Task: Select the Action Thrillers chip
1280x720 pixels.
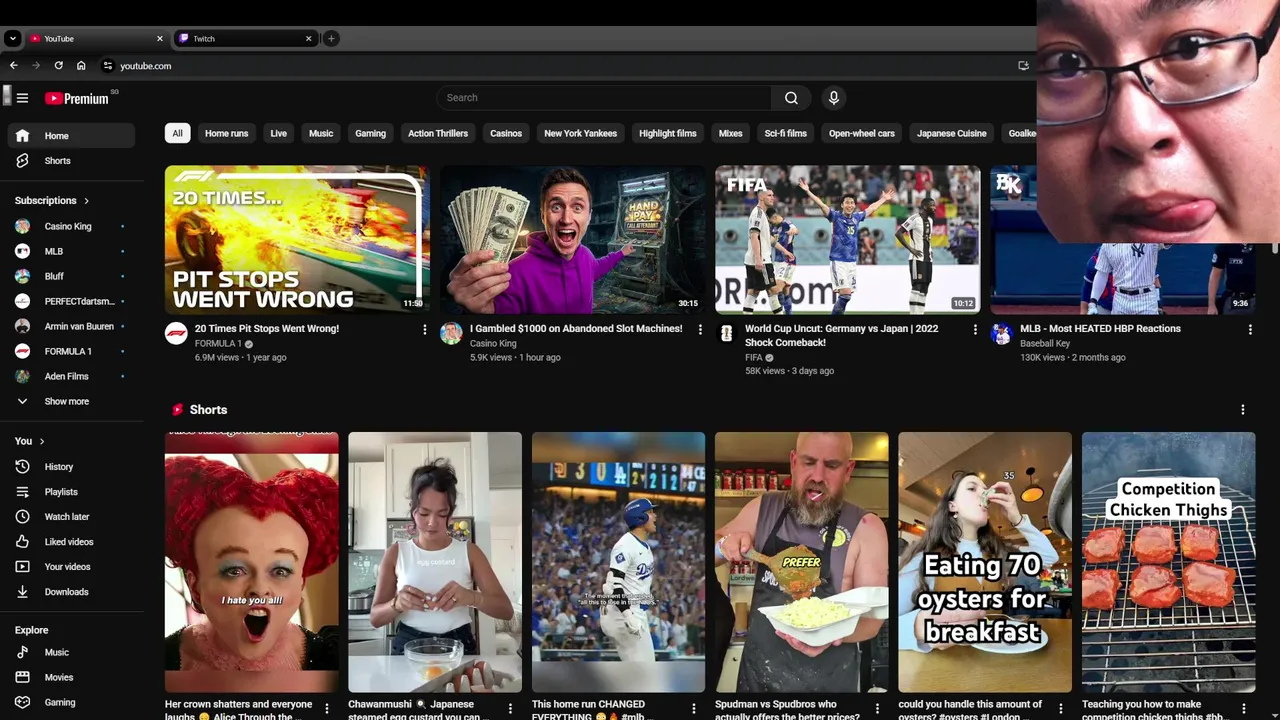Action: coord(438,133)
